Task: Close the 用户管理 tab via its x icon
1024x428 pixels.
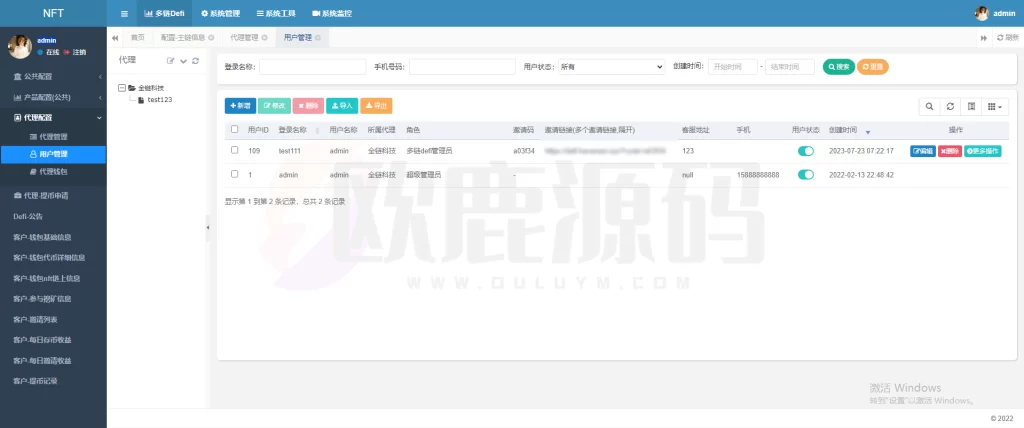Action: pyautogui.click(x=318, y=38)
